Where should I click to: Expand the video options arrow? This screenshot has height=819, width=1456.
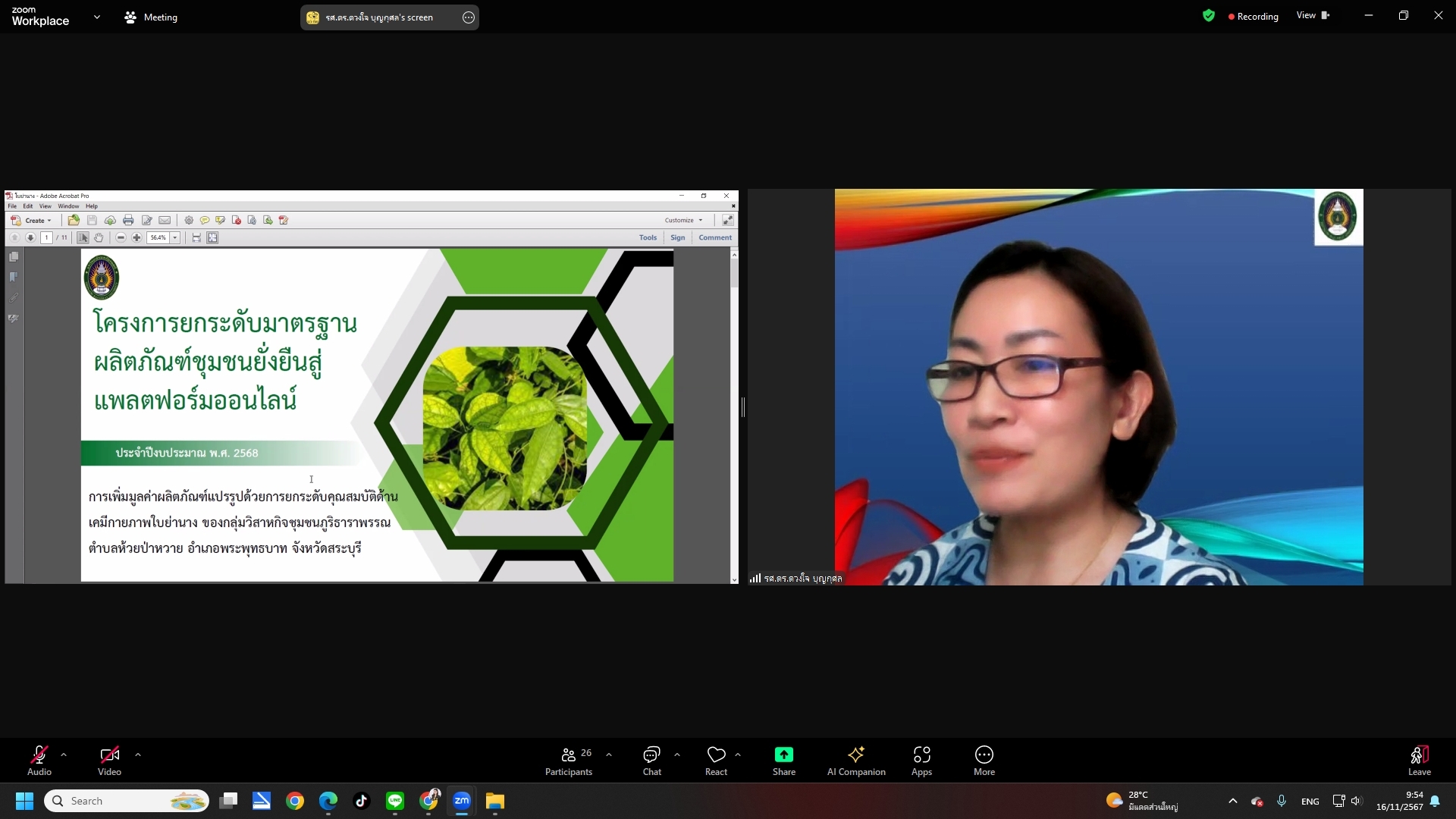pos(138,755)
